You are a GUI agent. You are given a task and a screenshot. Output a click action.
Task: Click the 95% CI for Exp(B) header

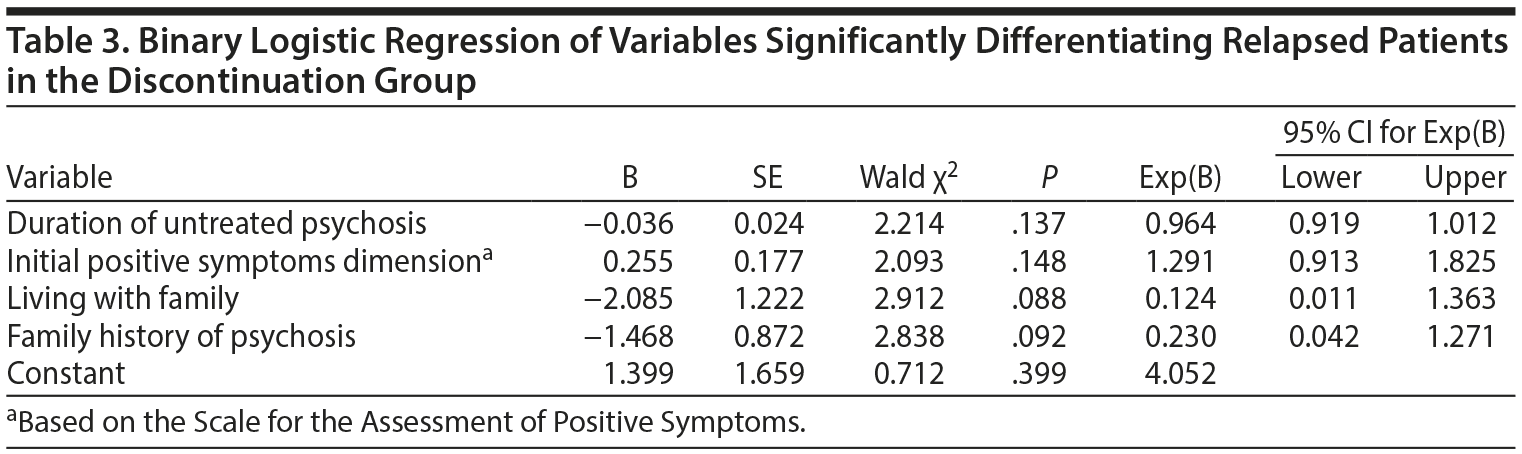coord(1394,131)
